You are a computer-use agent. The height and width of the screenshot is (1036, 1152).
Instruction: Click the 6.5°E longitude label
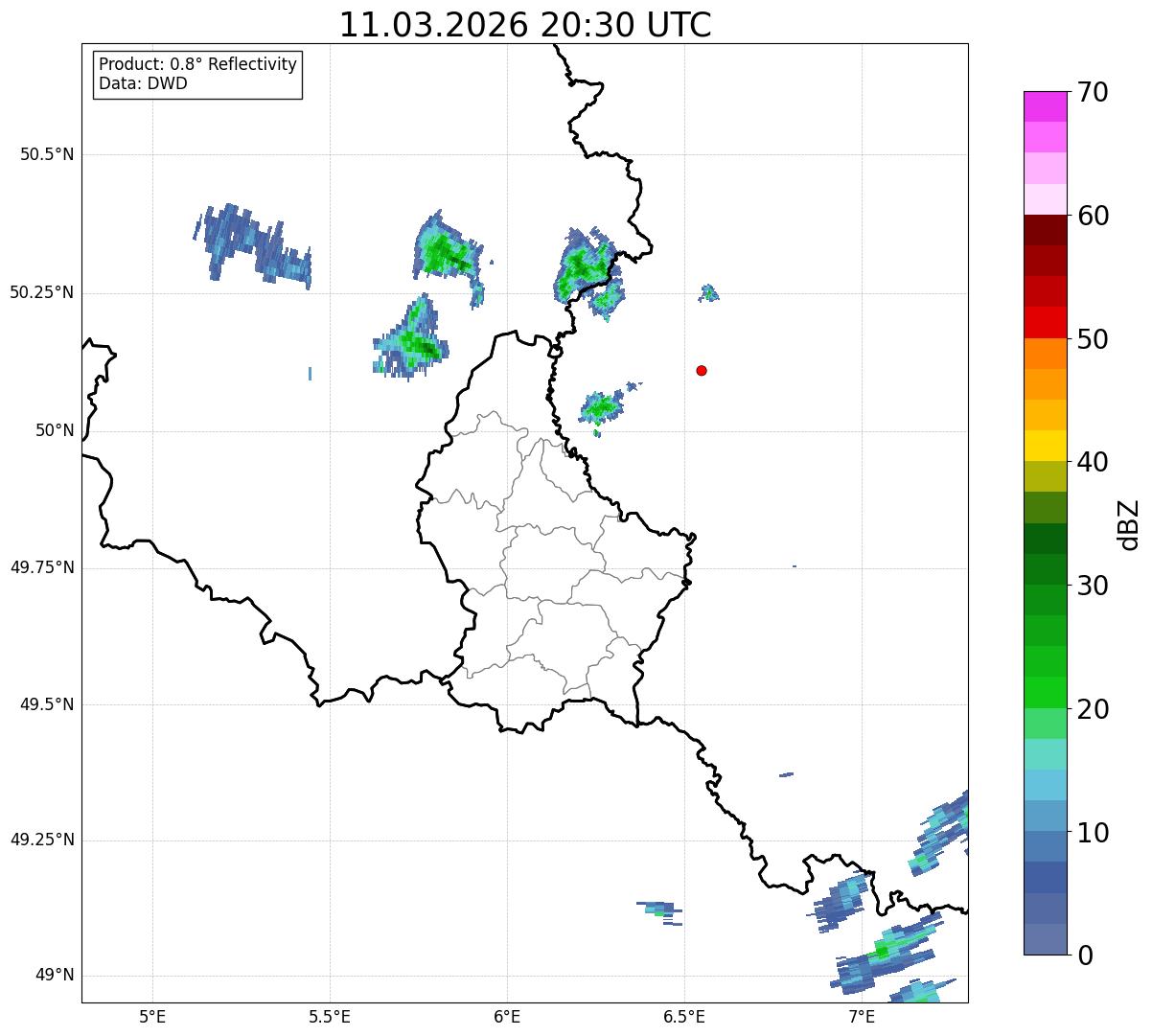tap(684, 1016)
